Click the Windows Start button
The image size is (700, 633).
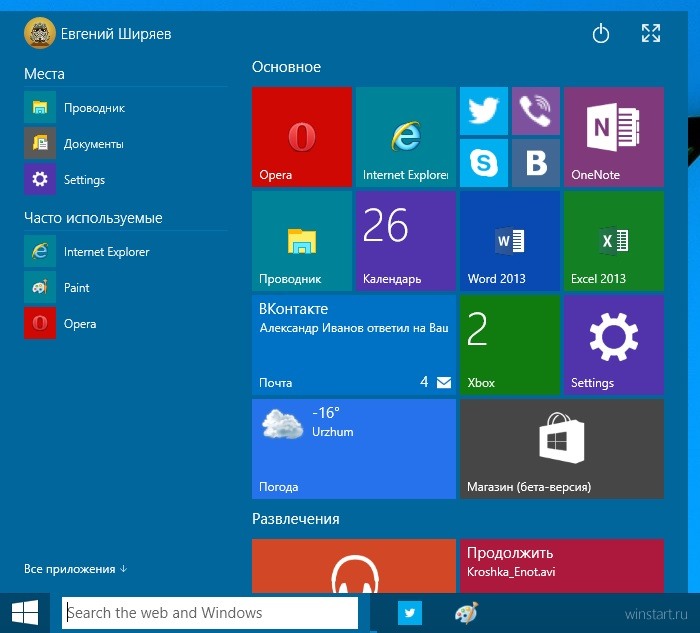(25, 613)
